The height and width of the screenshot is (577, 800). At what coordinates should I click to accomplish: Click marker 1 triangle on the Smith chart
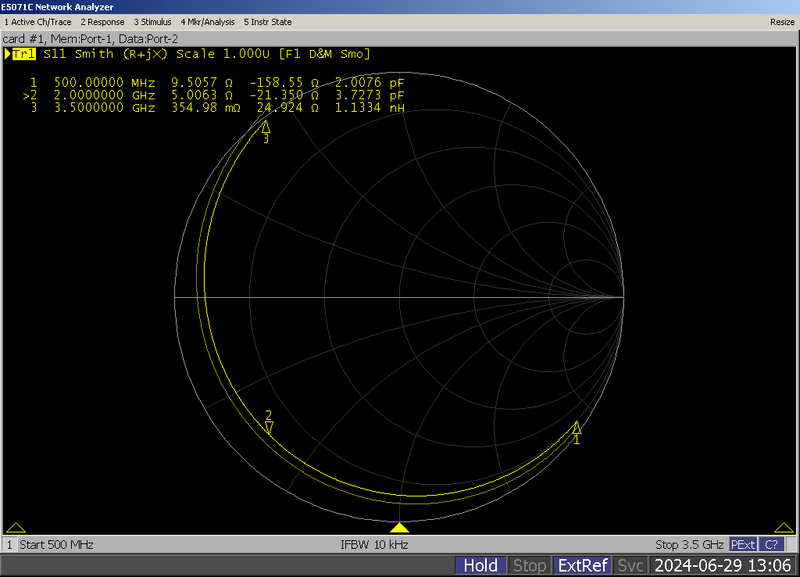(x=575, y=430)
